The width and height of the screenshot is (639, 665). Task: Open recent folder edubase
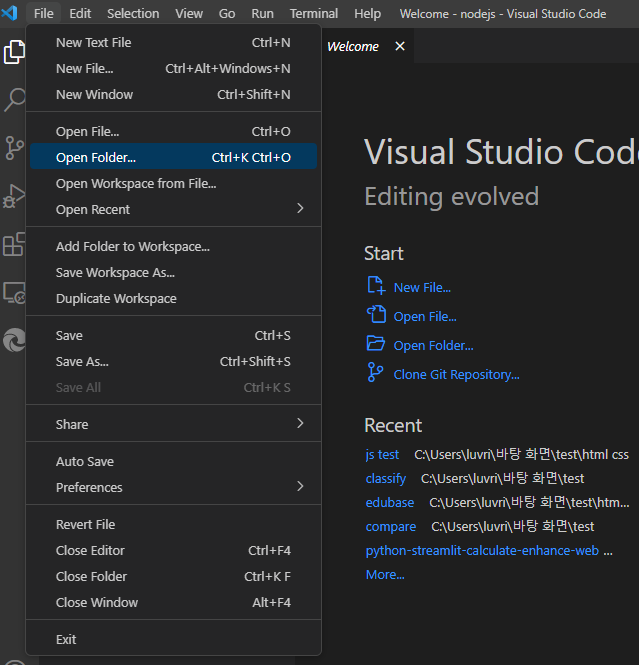(390, 503)
